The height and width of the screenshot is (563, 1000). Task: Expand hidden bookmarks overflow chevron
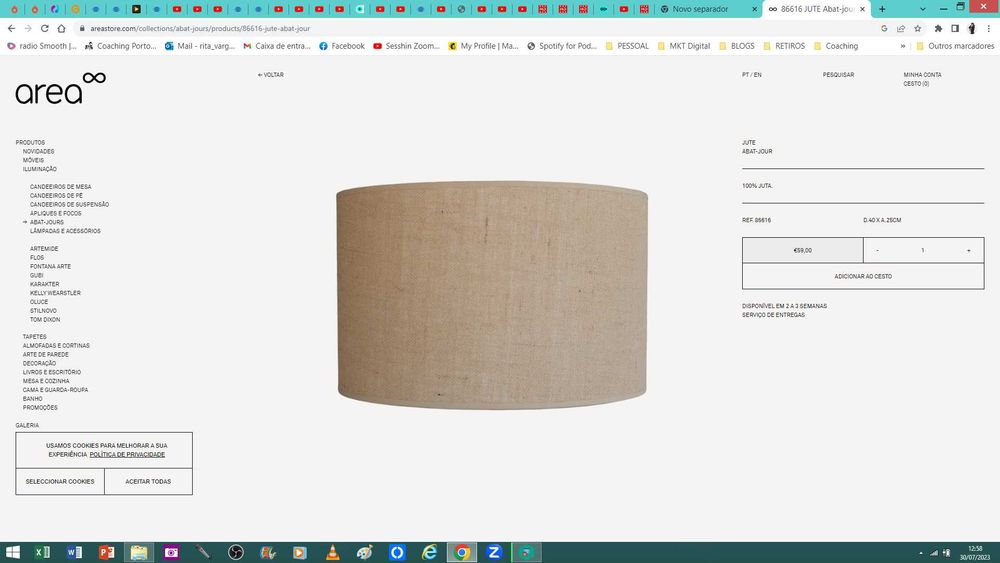coord(902,46)
